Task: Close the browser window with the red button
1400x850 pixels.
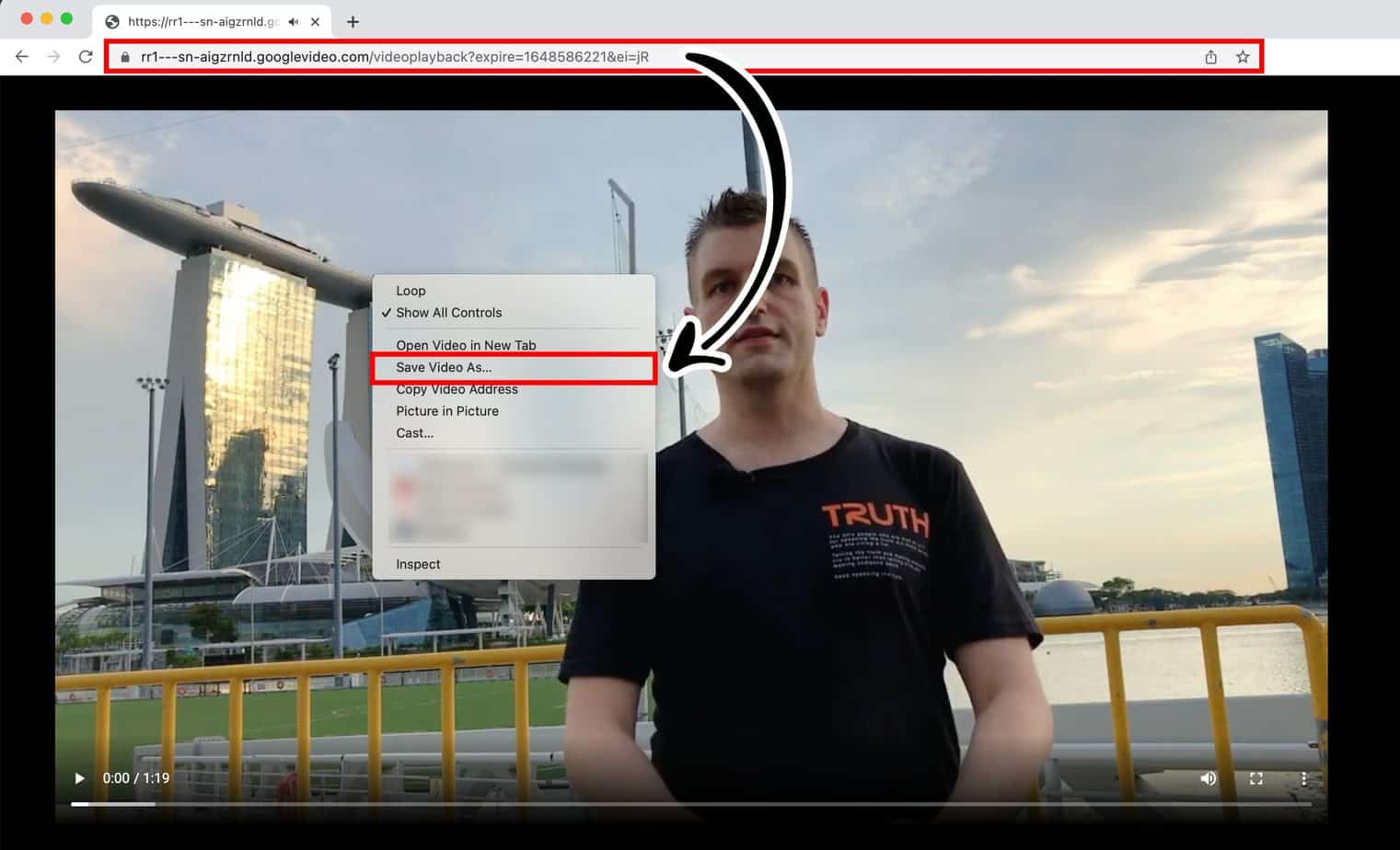Action: [x=27, y=18]
